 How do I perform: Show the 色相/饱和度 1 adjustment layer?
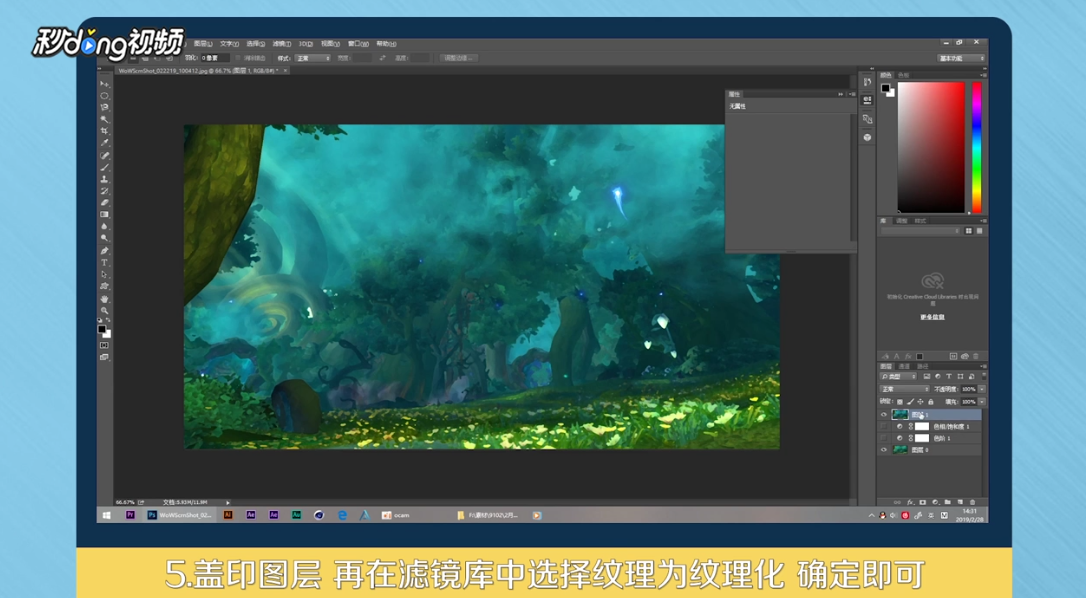(884, 426)
